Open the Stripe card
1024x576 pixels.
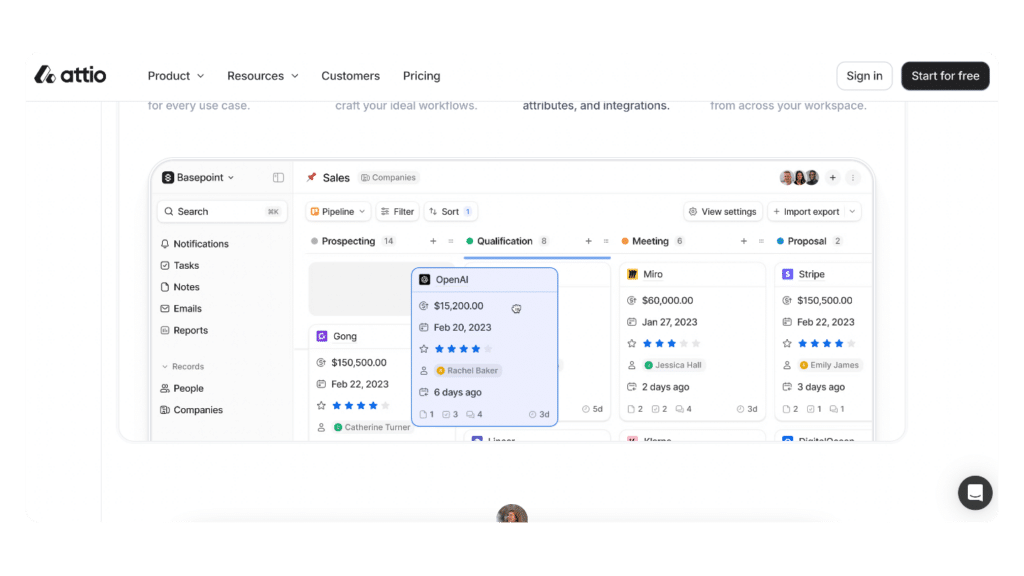[812, 274]
